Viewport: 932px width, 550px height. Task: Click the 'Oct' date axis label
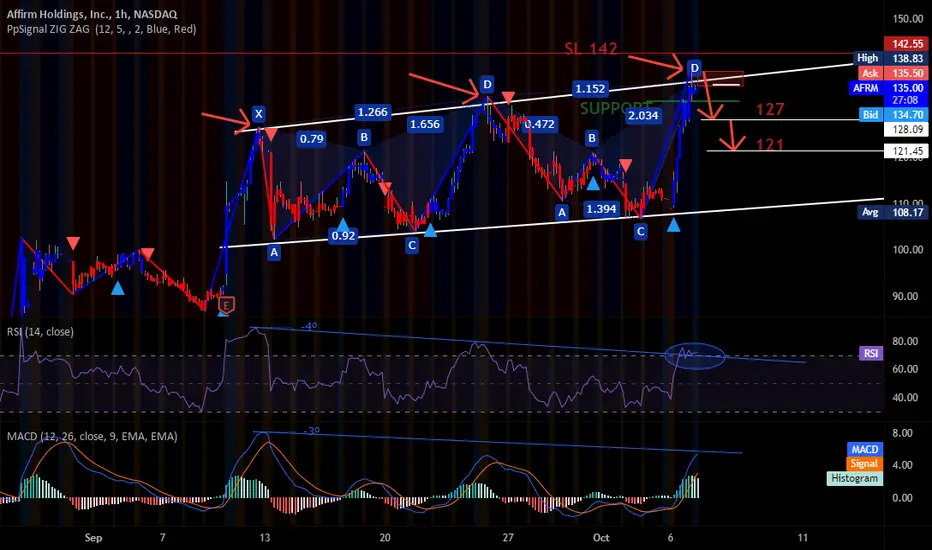coord(601,538)
